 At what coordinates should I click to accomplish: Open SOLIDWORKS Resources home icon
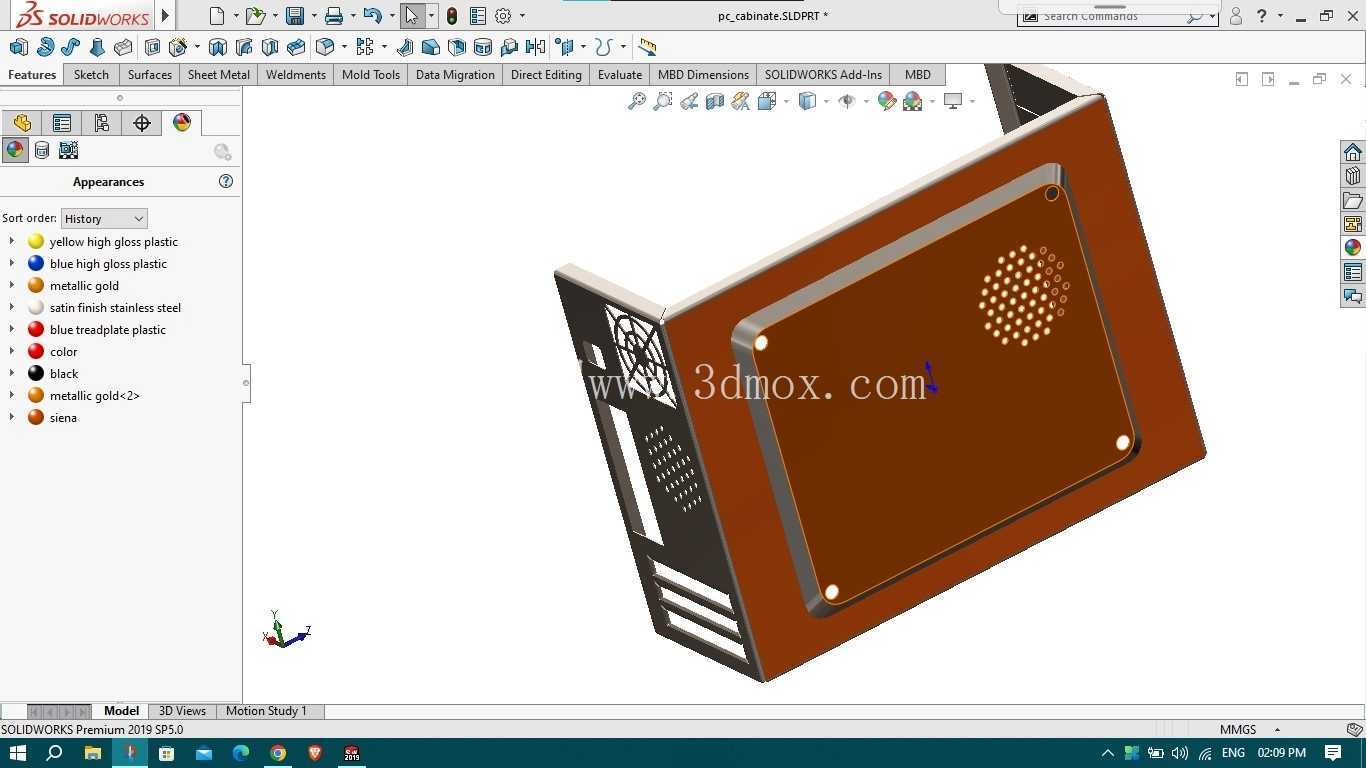1353,152
